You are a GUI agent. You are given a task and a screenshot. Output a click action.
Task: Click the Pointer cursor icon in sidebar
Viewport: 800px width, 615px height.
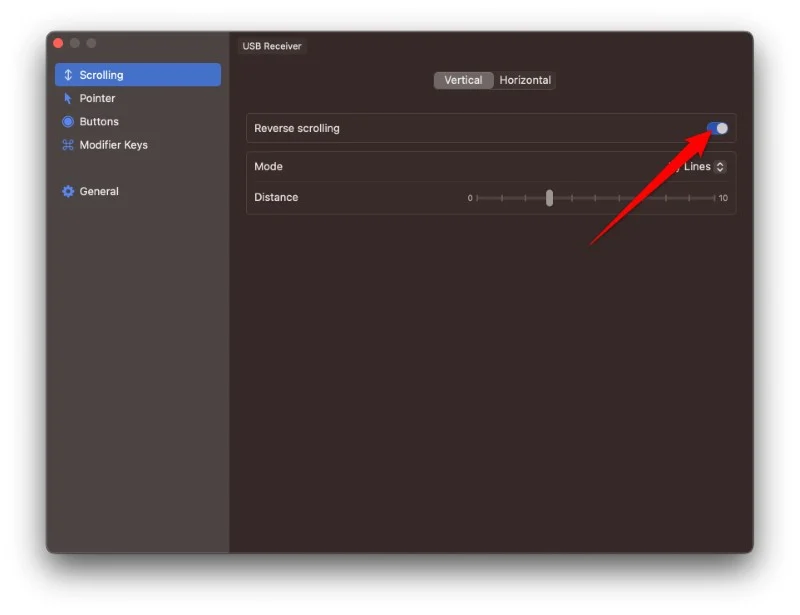(x=67, y=98)
